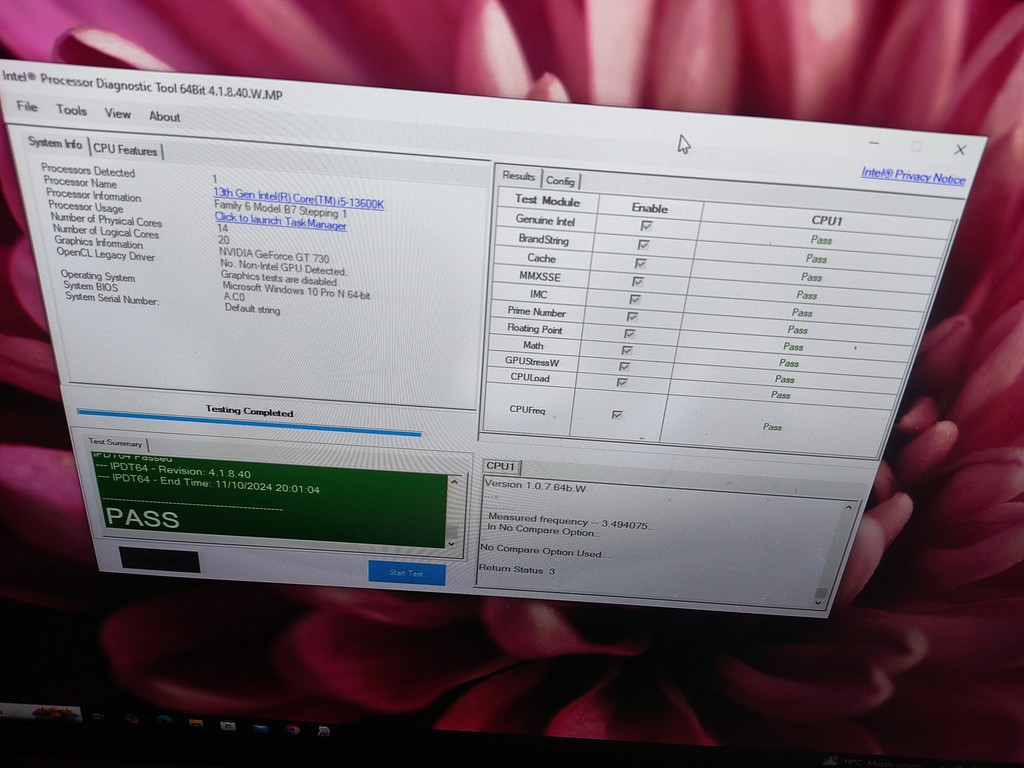Viewport: 1024px width, 768px height.
Task: Click the large PASS result text
Action: tap(142, 518)
